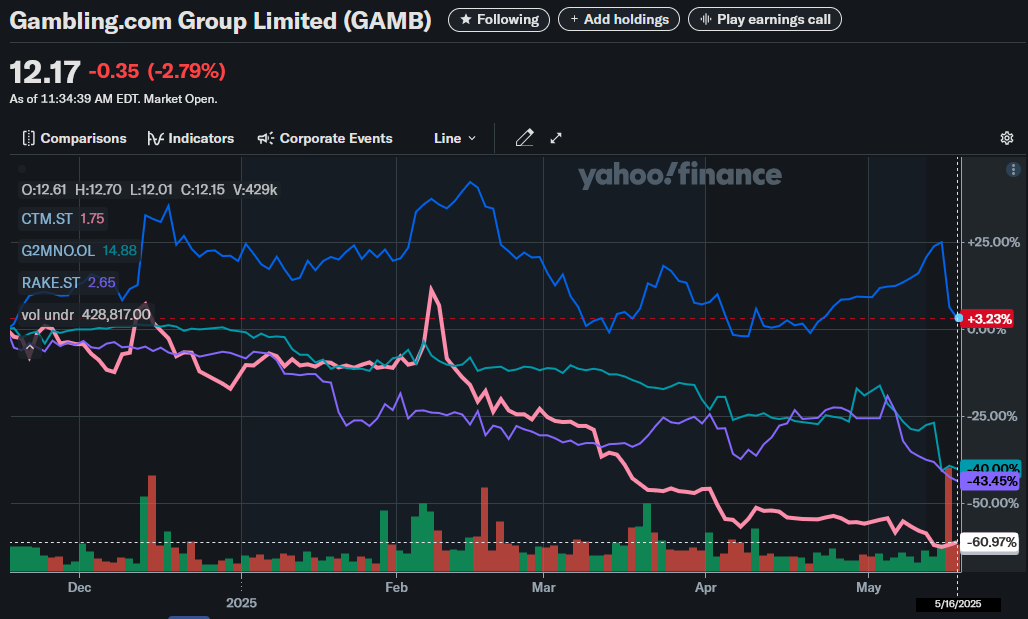Click the red +3.23% price label
This screenshot has width=1028, height=619.
989,319
